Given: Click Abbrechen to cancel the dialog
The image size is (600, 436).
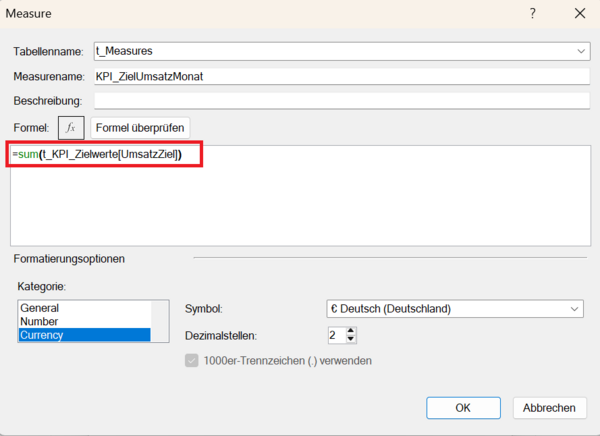Looking at the screenshot, I should click(549, 408).
